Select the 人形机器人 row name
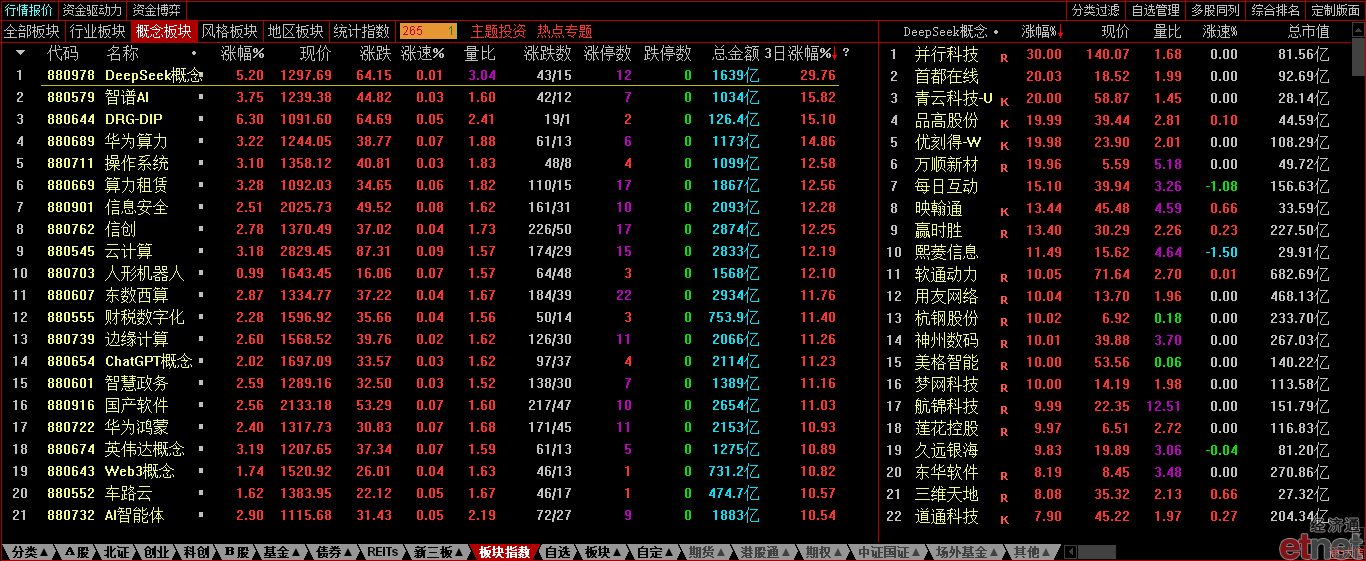Viewport: 1366px width, 561px height. [145, 273]
